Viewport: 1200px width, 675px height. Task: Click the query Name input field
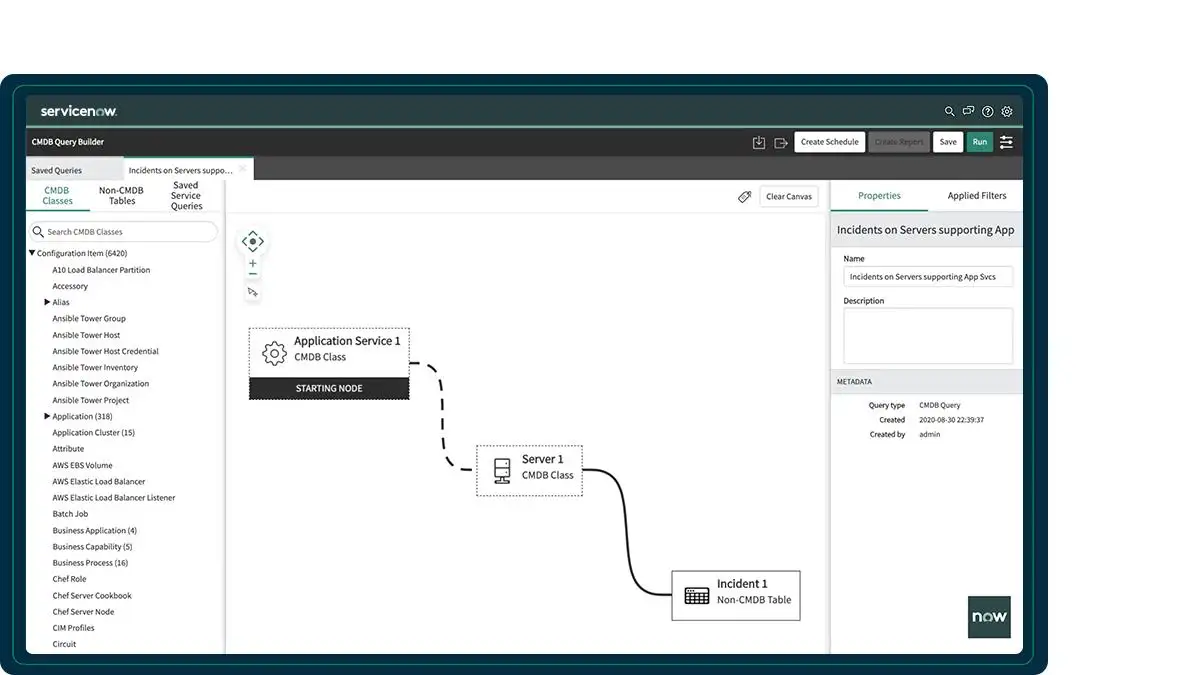pyautogui.click(x=928, y=277)
